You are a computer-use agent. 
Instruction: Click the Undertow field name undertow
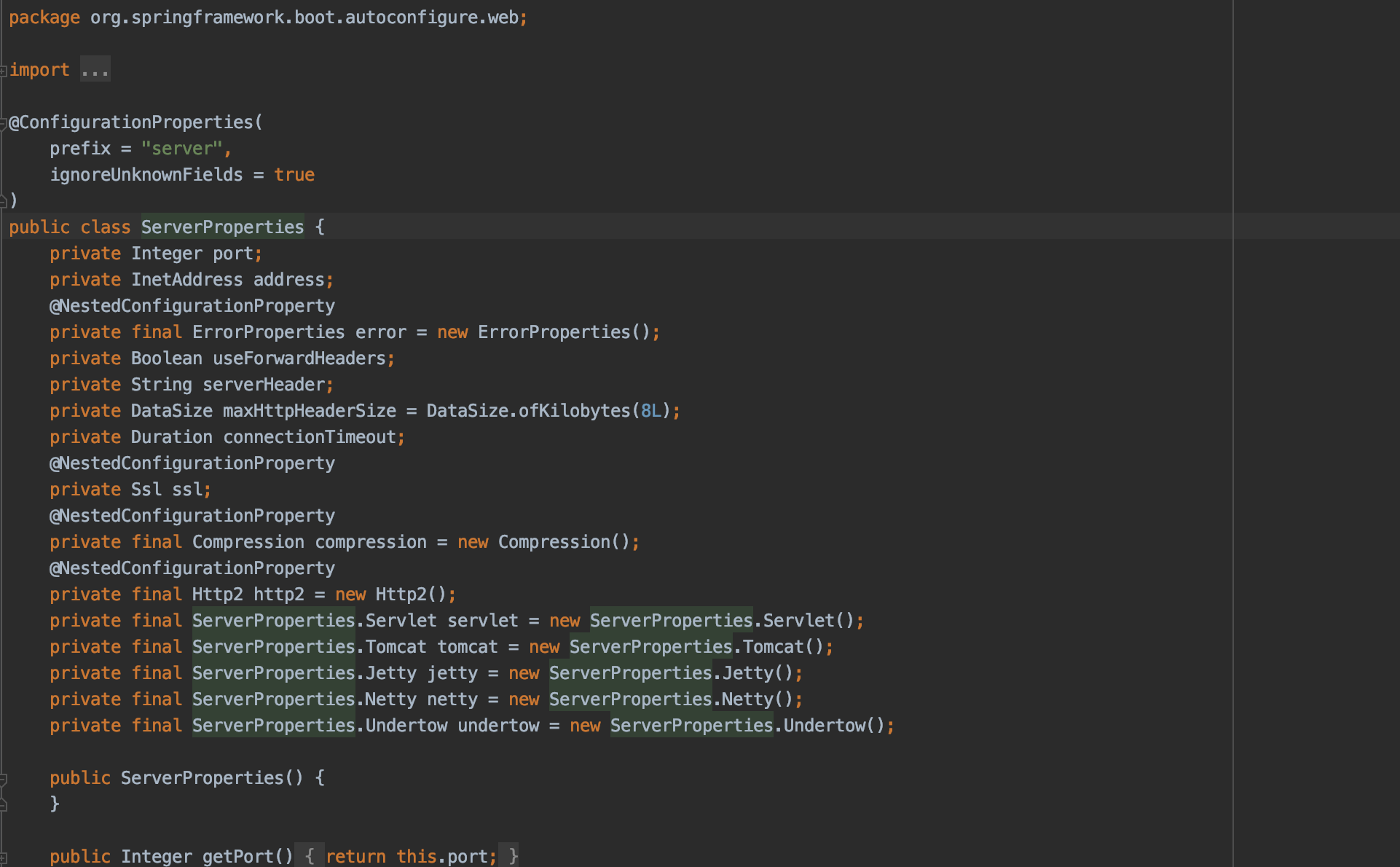click(498, 726)
